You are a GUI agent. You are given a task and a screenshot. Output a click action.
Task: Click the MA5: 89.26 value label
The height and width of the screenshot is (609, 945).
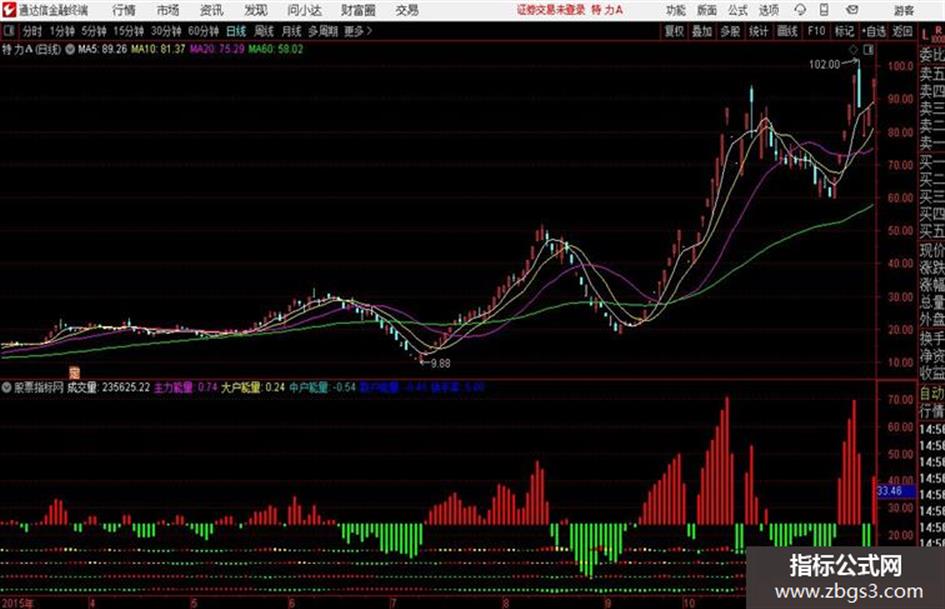(102, 49)
